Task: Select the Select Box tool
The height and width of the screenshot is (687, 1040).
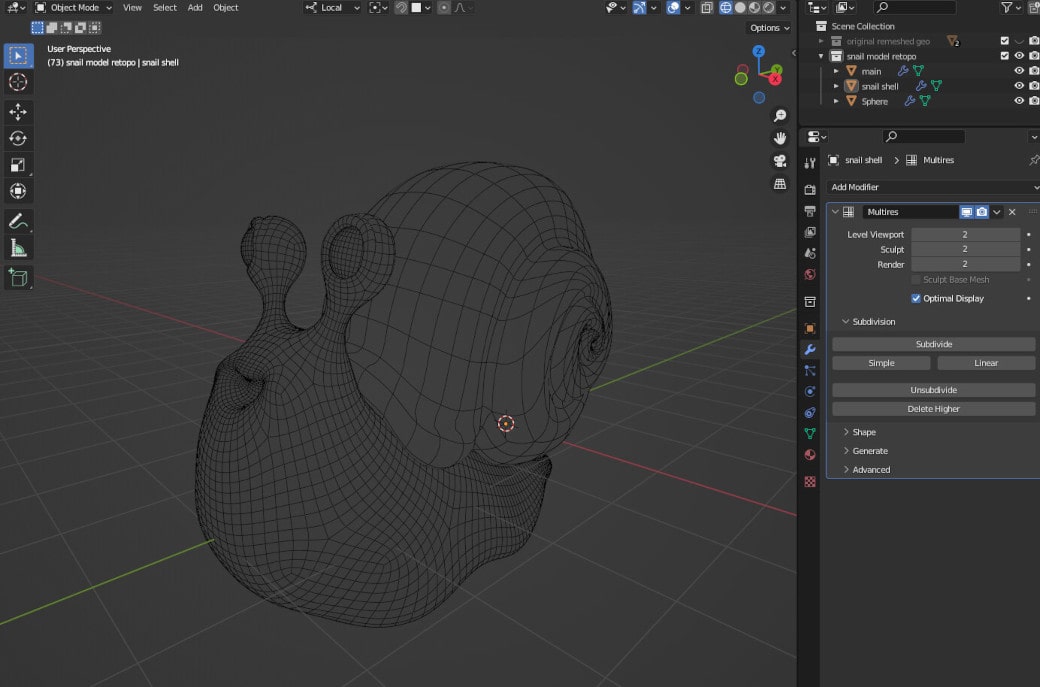Action: click(x=18, y=56)
